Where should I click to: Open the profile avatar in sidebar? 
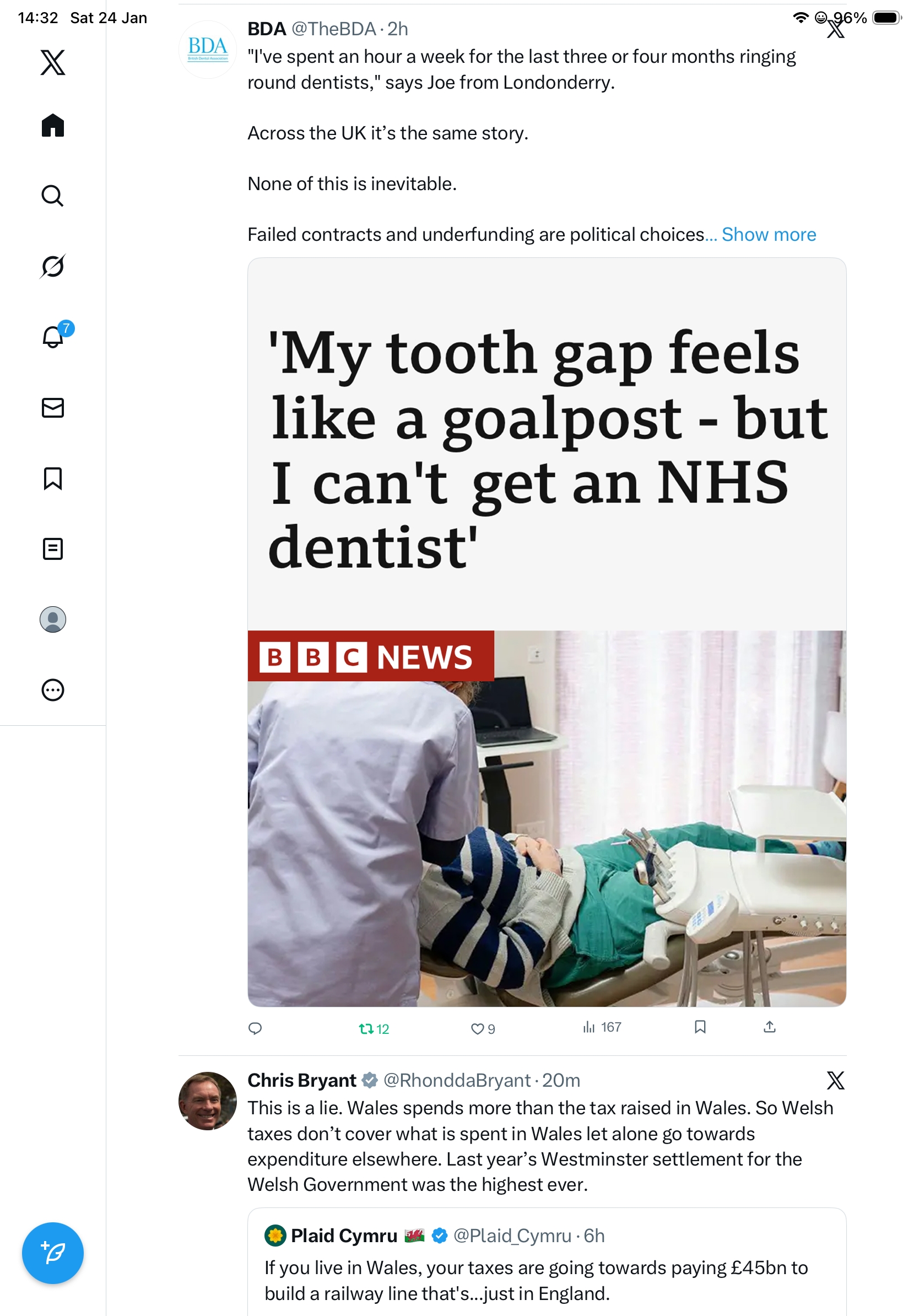(x=53, y=619)
